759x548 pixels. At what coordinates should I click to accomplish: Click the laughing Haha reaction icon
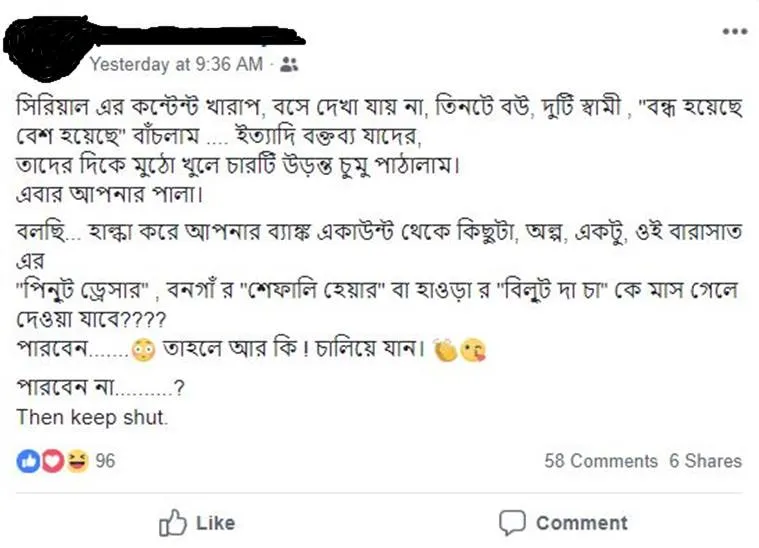tap(77, 461)
